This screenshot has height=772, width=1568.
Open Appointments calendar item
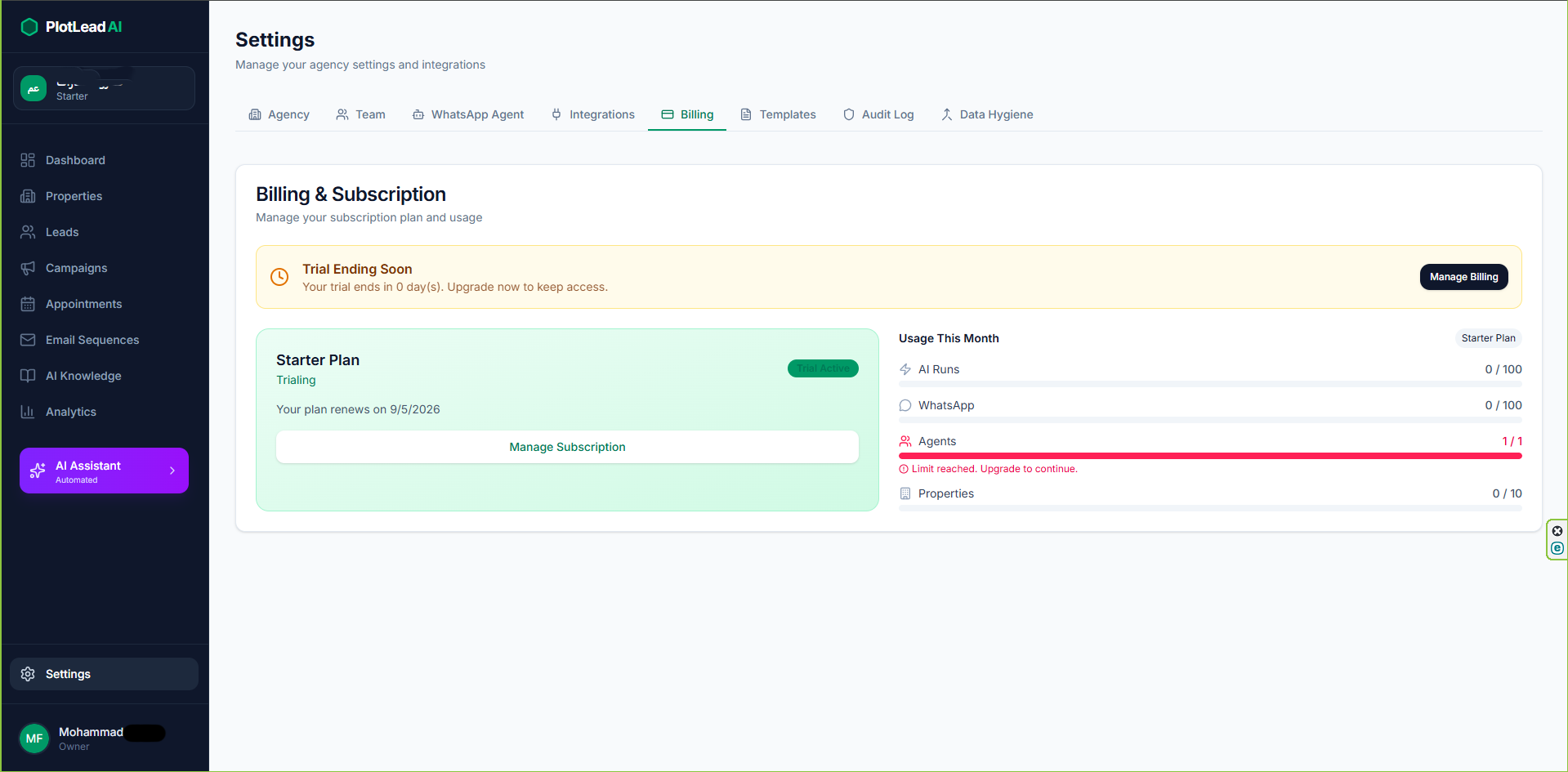coord(104,304)
